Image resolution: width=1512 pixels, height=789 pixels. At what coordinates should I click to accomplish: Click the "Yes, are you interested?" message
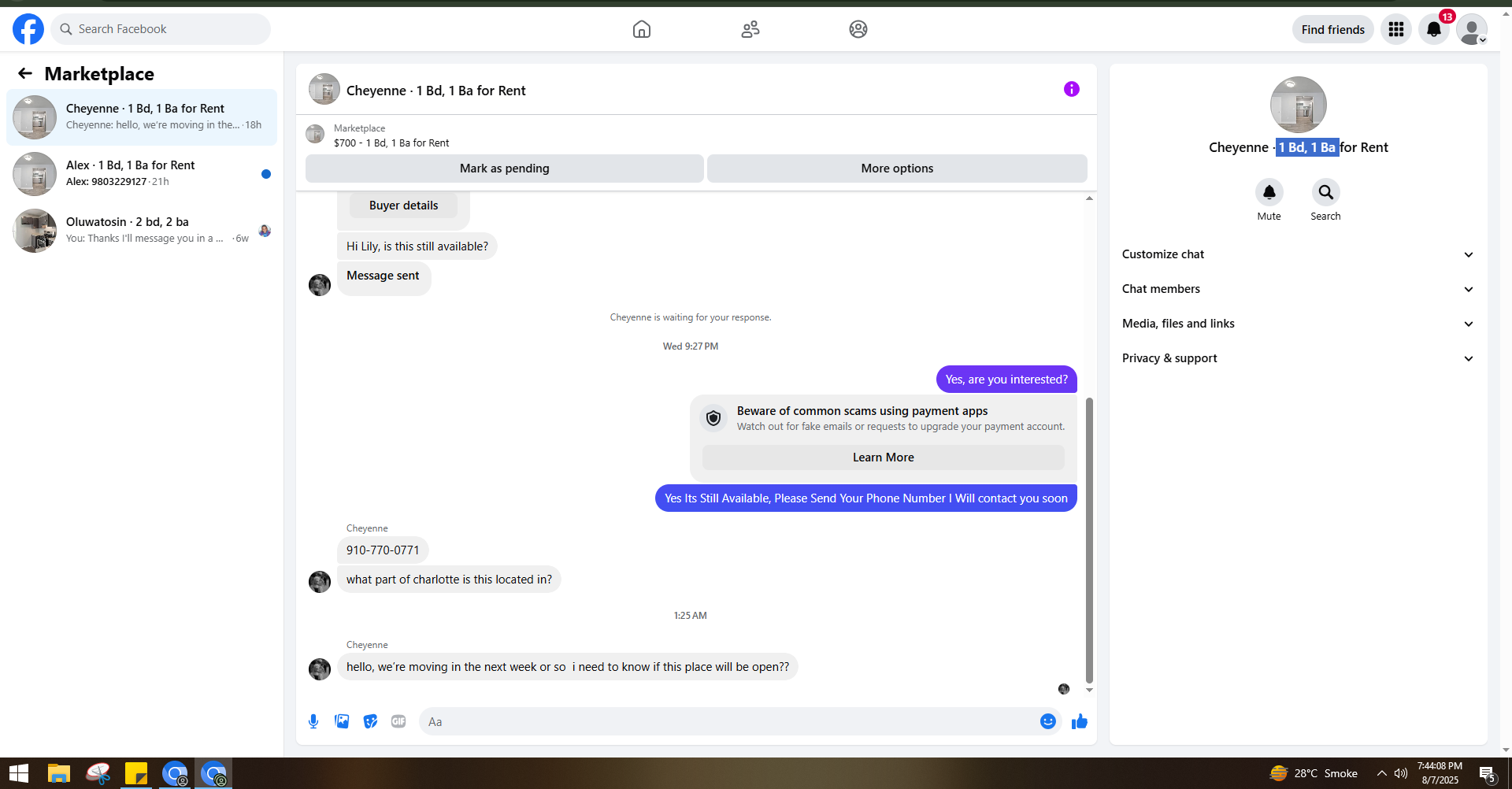pos(1006,380)
